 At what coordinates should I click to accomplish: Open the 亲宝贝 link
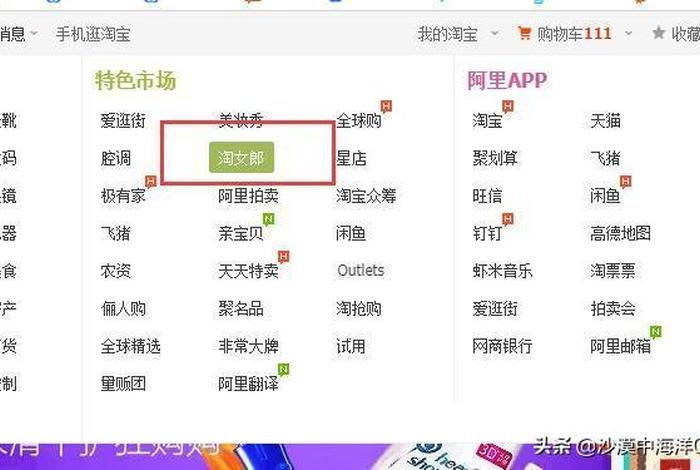pos(241,233)
